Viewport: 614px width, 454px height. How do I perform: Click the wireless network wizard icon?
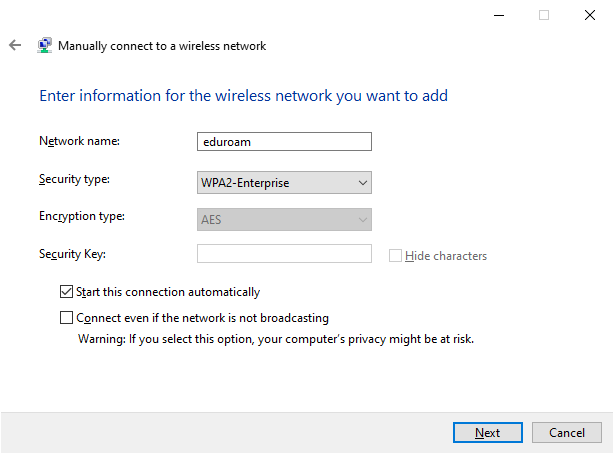pyautogui.click(x=45, y=46)
